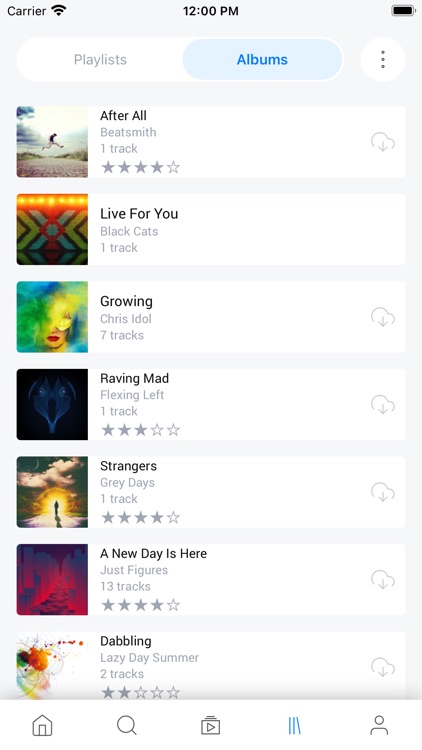Download the Strangers album
The width and height of the screenshot is (422, 750).
tap(383, 492)
